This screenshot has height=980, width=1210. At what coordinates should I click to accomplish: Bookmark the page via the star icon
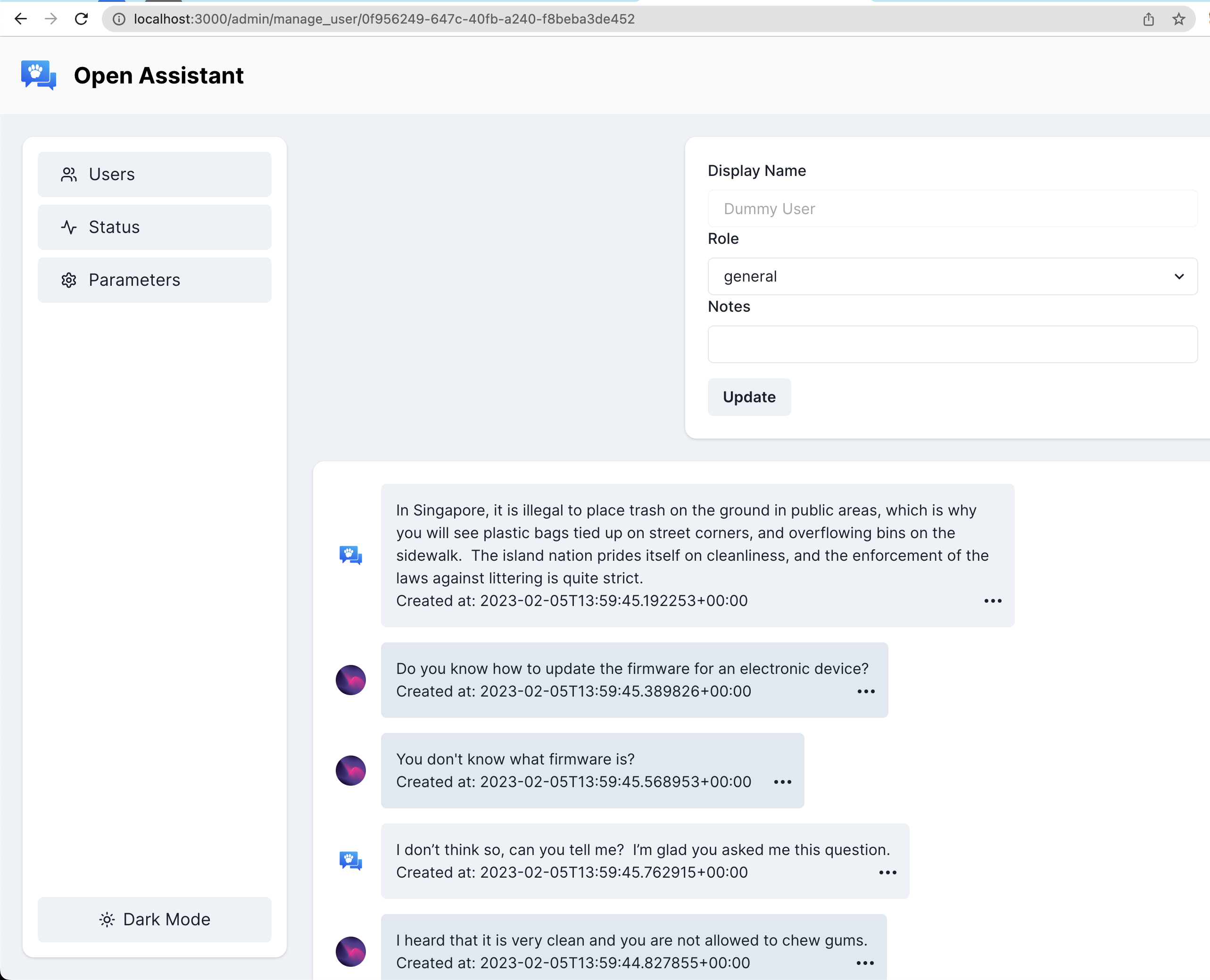1178,19
